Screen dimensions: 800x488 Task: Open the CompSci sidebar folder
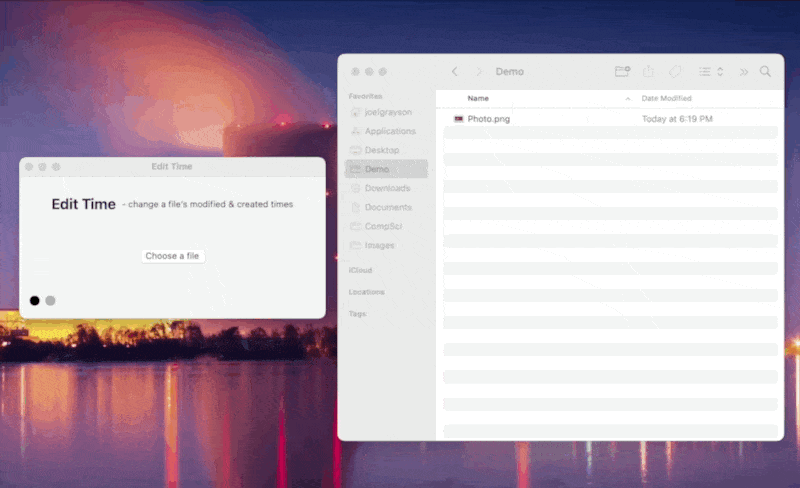coord(384,226)
